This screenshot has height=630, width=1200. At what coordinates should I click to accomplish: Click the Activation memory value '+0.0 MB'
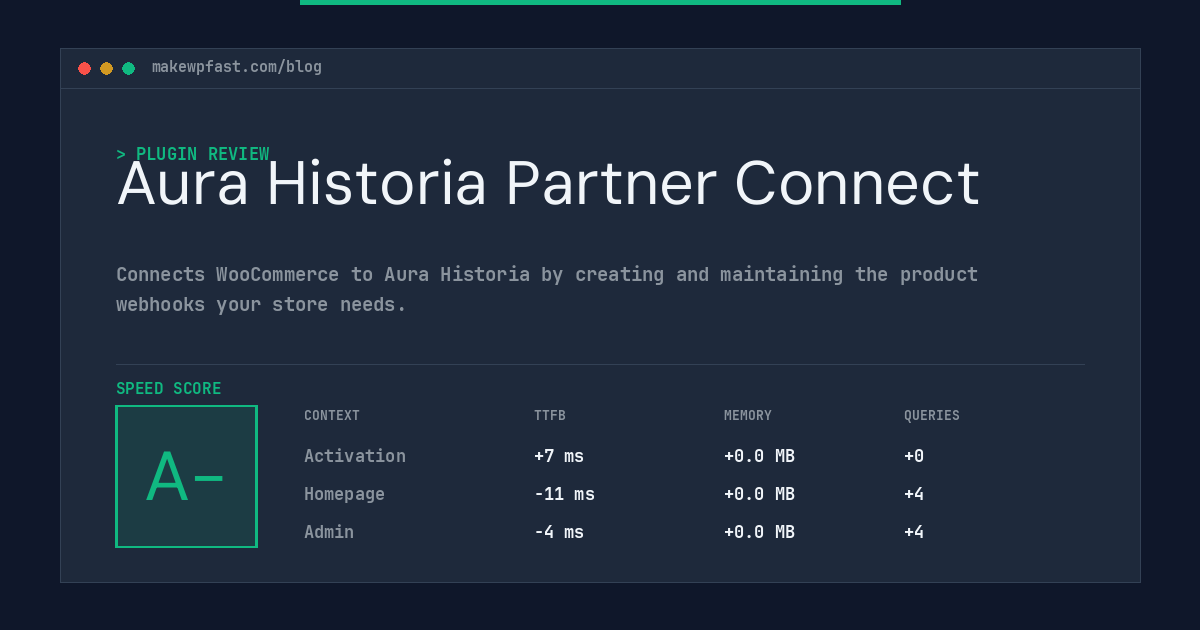pyautogui.click(x=759, y=456)
